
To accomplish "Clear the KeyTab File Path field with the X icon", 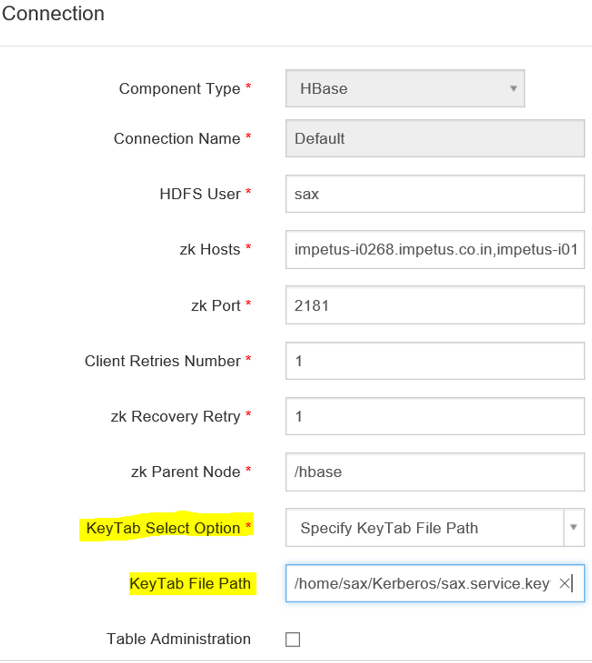I will coord(564,584).
